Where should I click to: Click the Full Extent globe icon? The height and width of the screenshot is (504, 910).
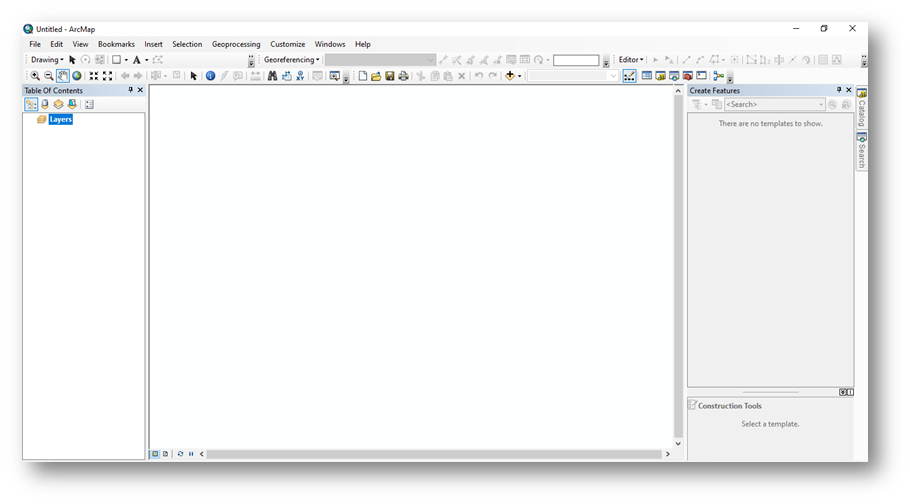(x=77, y=76)
